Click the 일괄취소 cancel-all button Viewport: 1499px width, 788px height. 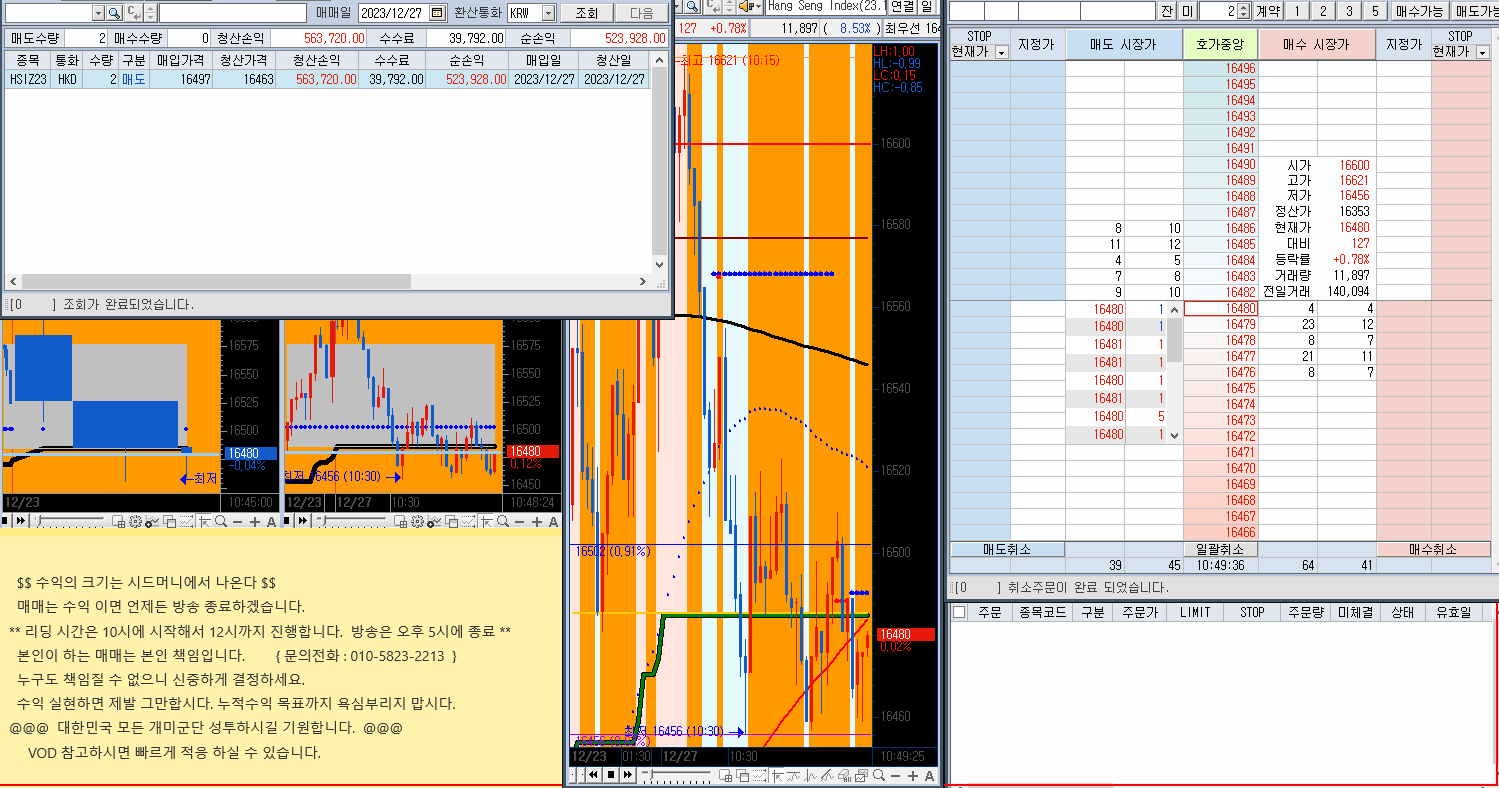(1220, 549)
